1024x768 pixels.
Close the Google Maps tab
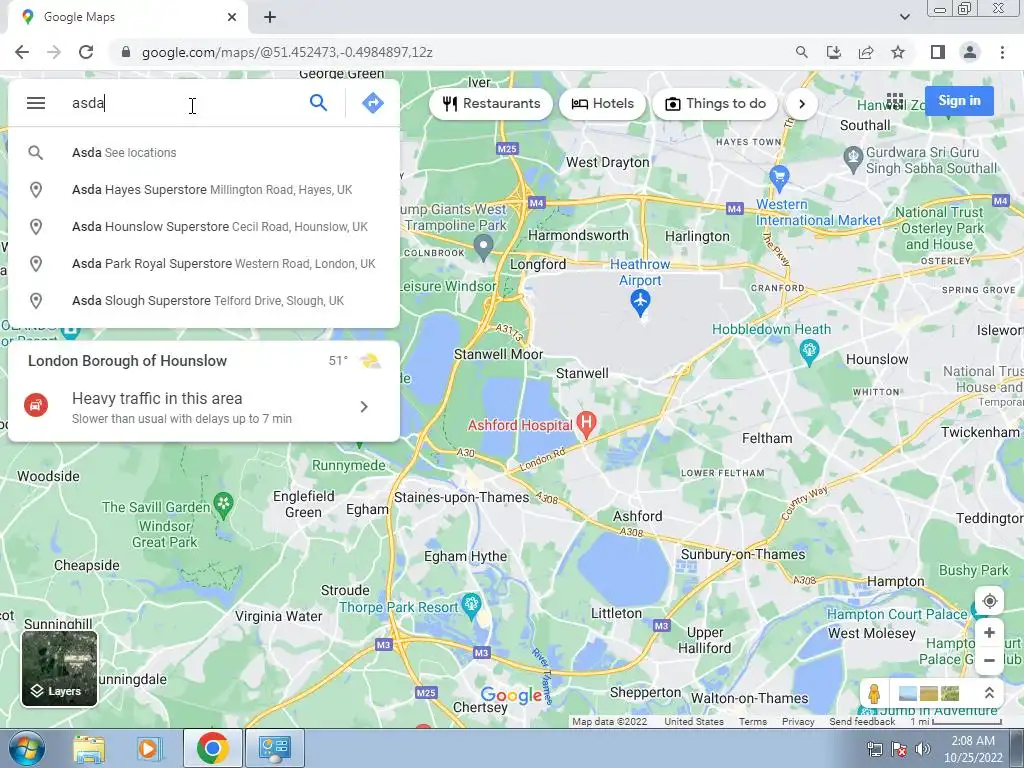point(232,17)
